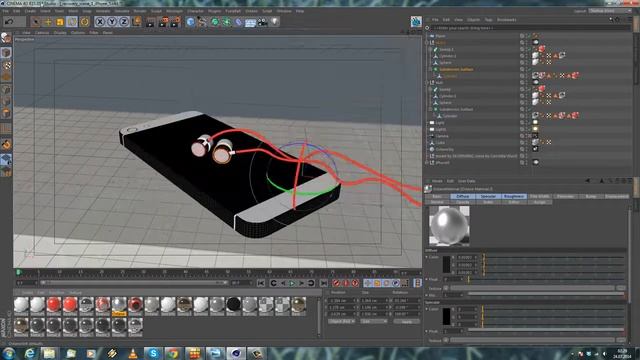Viewport: 640px width, 360px height.
Task: Select the Scale tool
Action: 60,22
